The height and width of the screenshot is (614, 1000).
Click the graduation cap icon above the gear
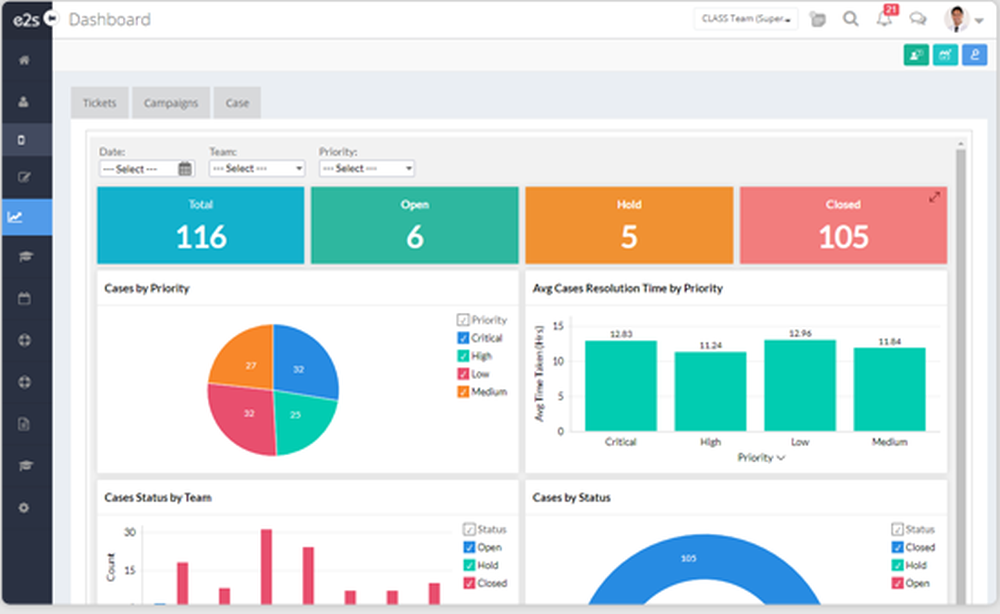[x=25, y=465]
